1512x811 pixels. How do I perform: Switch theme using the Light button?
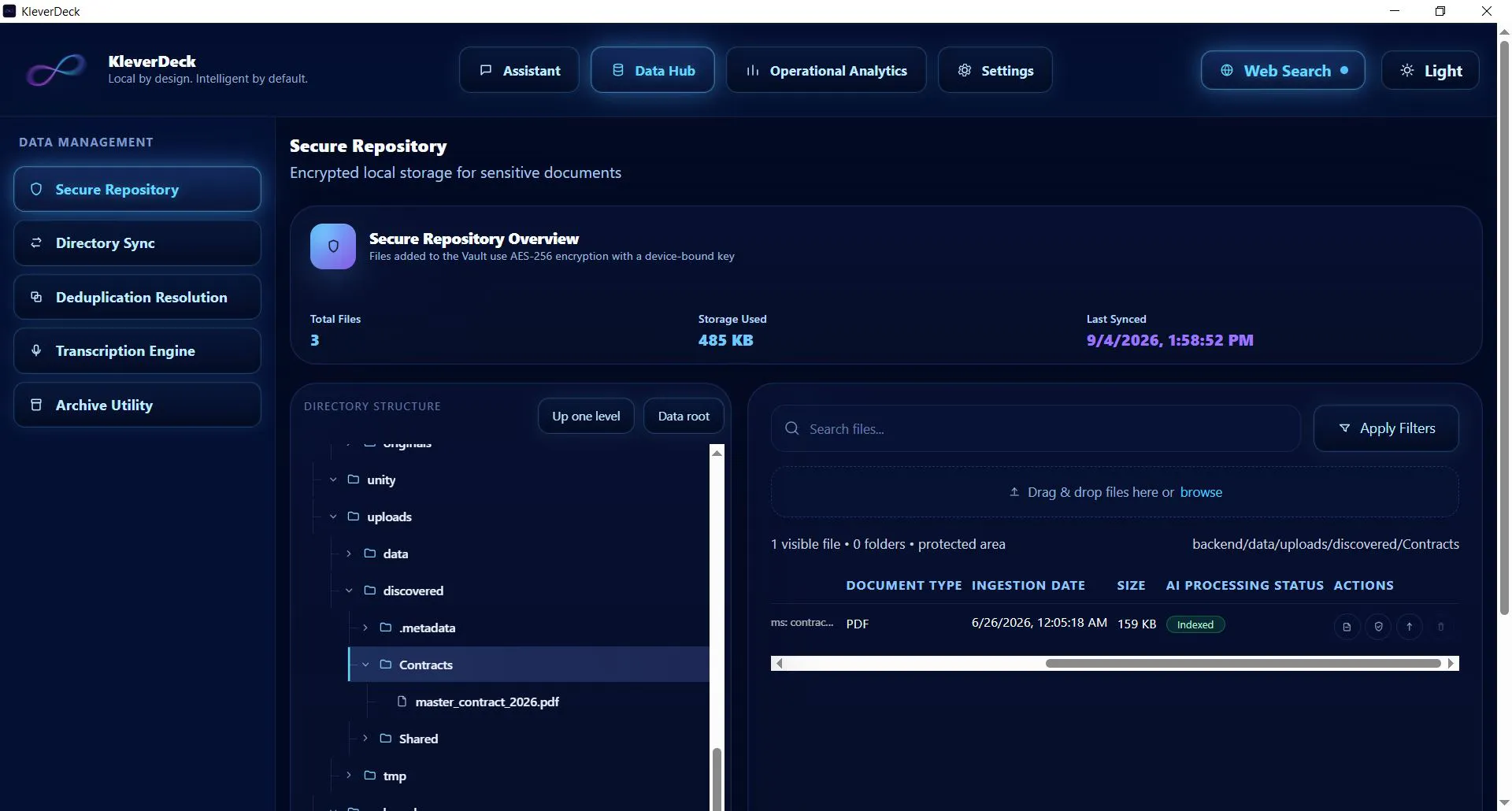1431,71
